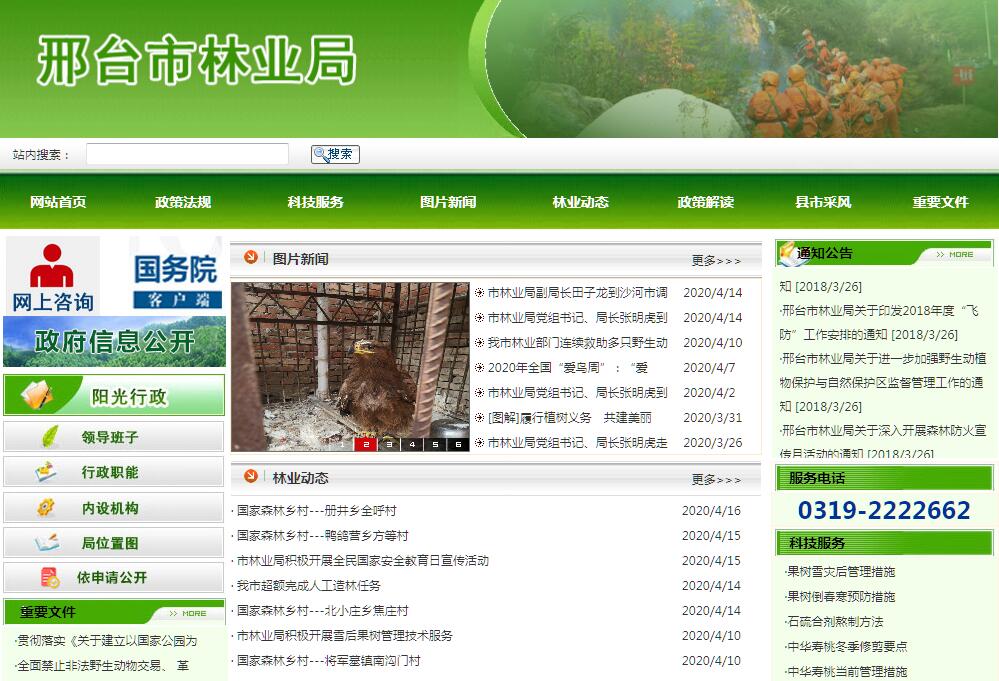Open news 市林业局党组书记、局长张明虎走
The height and width of the screenshot is (681, 999).
coord(577,443)
